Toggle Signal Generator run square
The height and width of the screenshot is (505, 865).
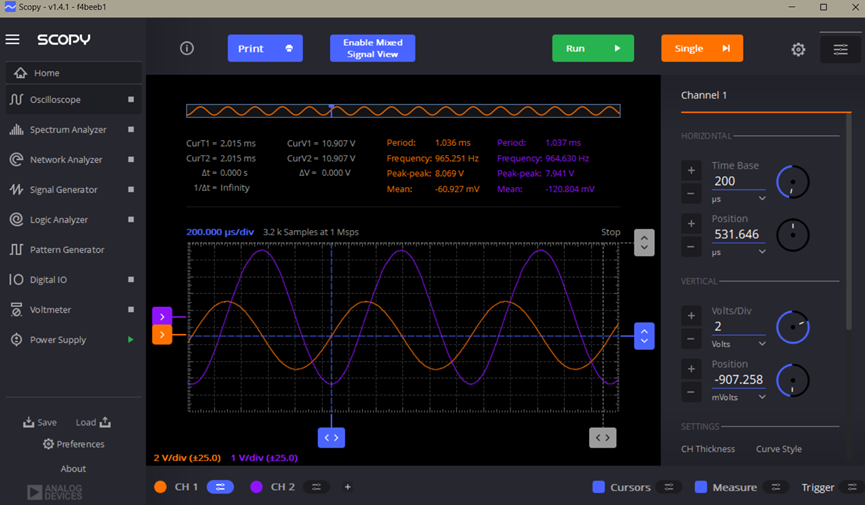(x=131, y=189)
